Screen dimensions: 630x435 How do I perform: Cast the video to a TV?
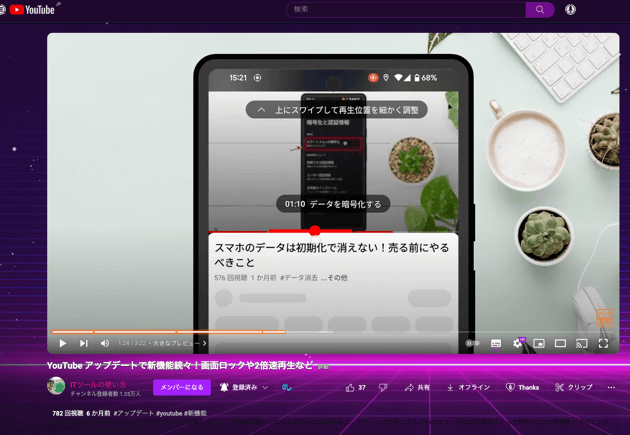[581, 343]
